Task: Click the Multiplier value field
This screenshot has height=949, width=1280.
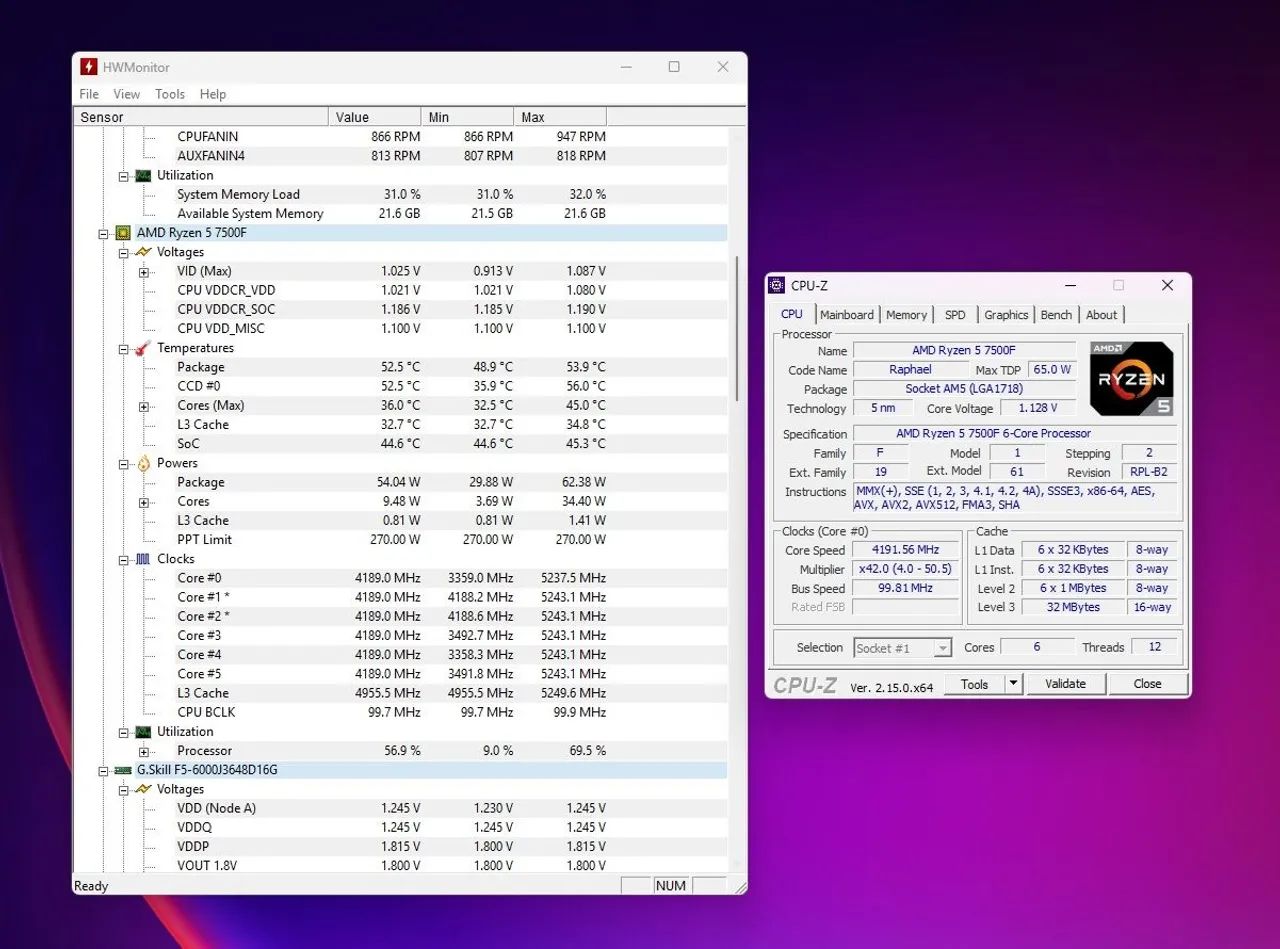Action: point(905,570)
